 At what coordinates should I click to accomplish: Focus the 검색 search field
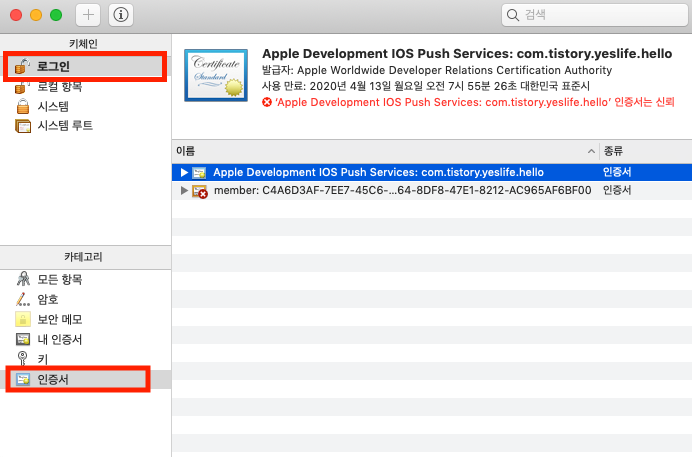(x=595, y=15)
